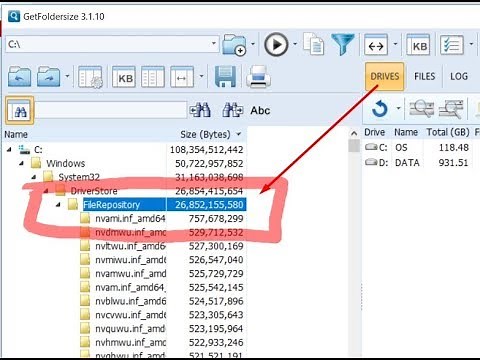This screenshot has width=480, height=360.
Task: Toggle the binoculars search panel button
Action: click(19, 110)
